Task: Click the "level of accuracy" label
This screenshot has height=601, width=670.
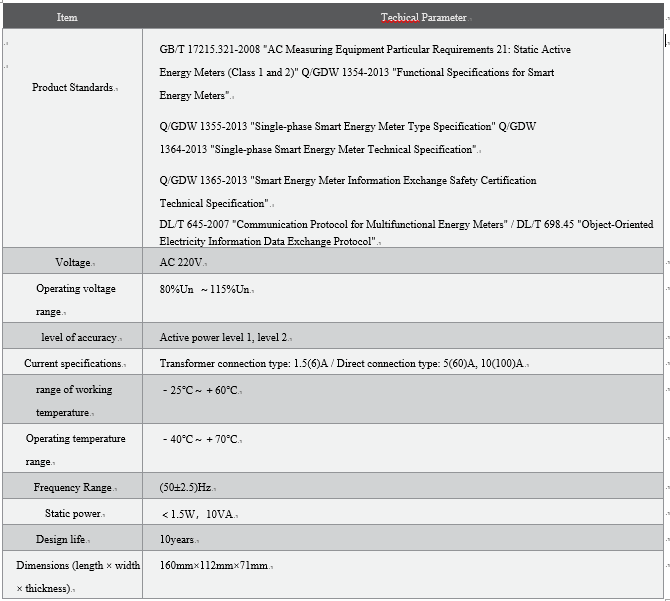Action: click(78, 338)
